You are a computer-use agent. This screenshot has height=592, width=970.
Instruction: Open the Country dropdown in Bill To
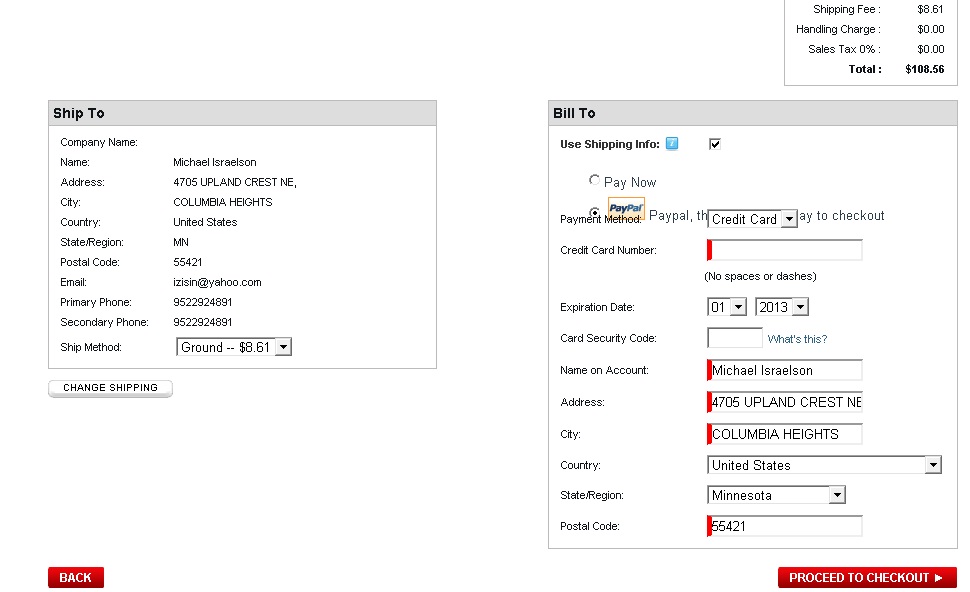click(824, 465)
